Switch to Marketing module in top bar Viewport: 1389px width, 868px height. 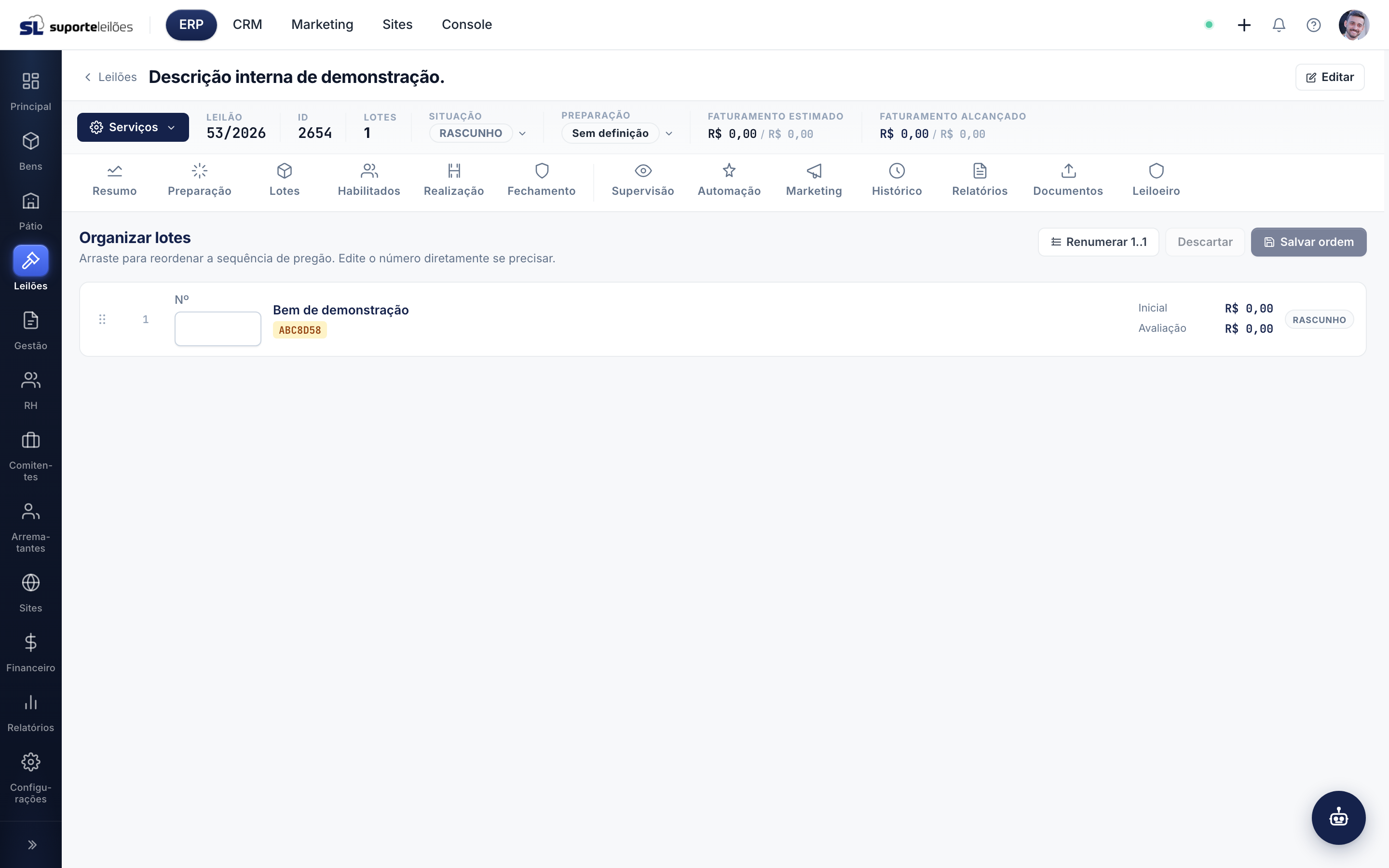click(x=322, y=25)
